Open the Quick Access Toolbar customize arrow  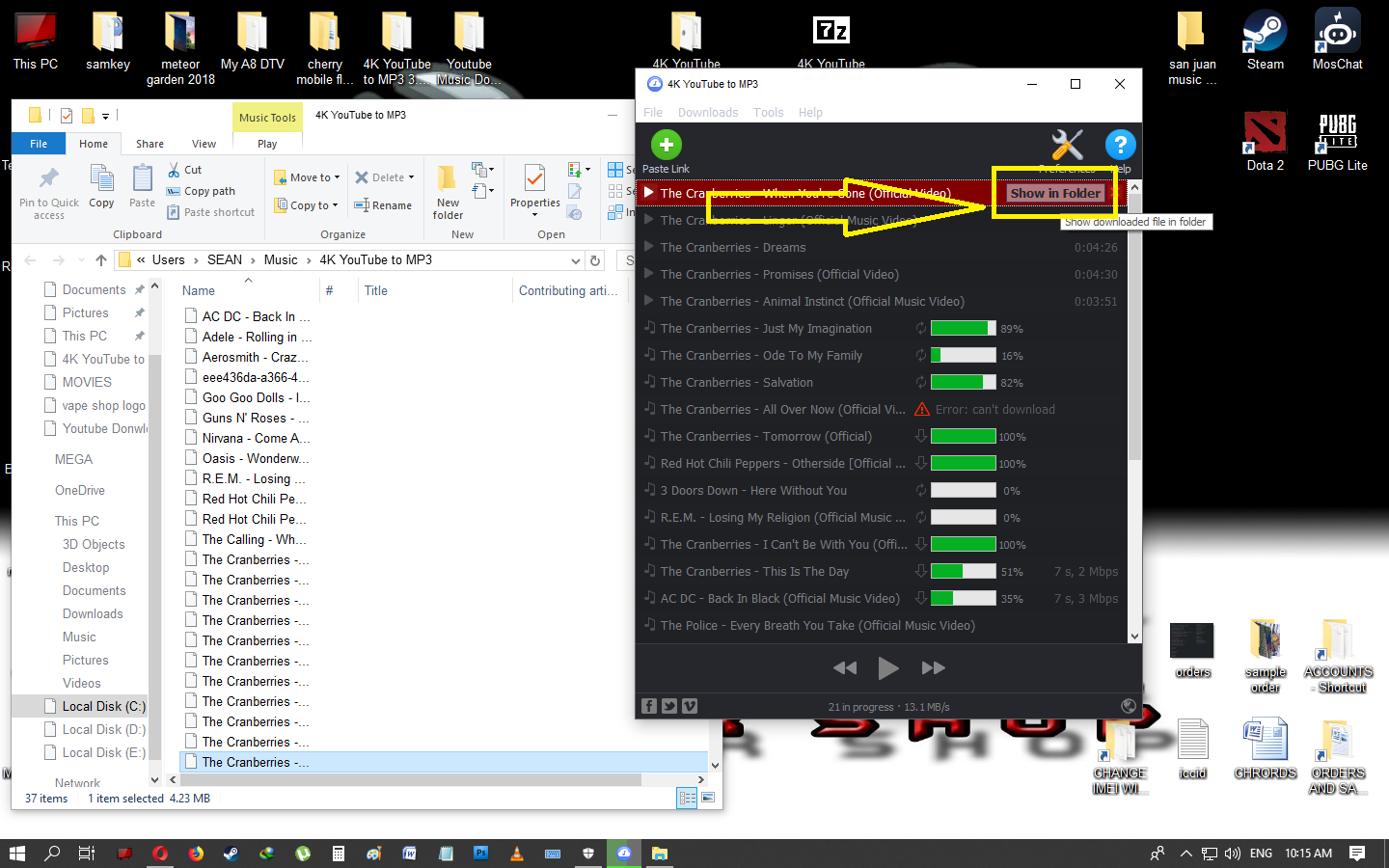coord(105,116)
